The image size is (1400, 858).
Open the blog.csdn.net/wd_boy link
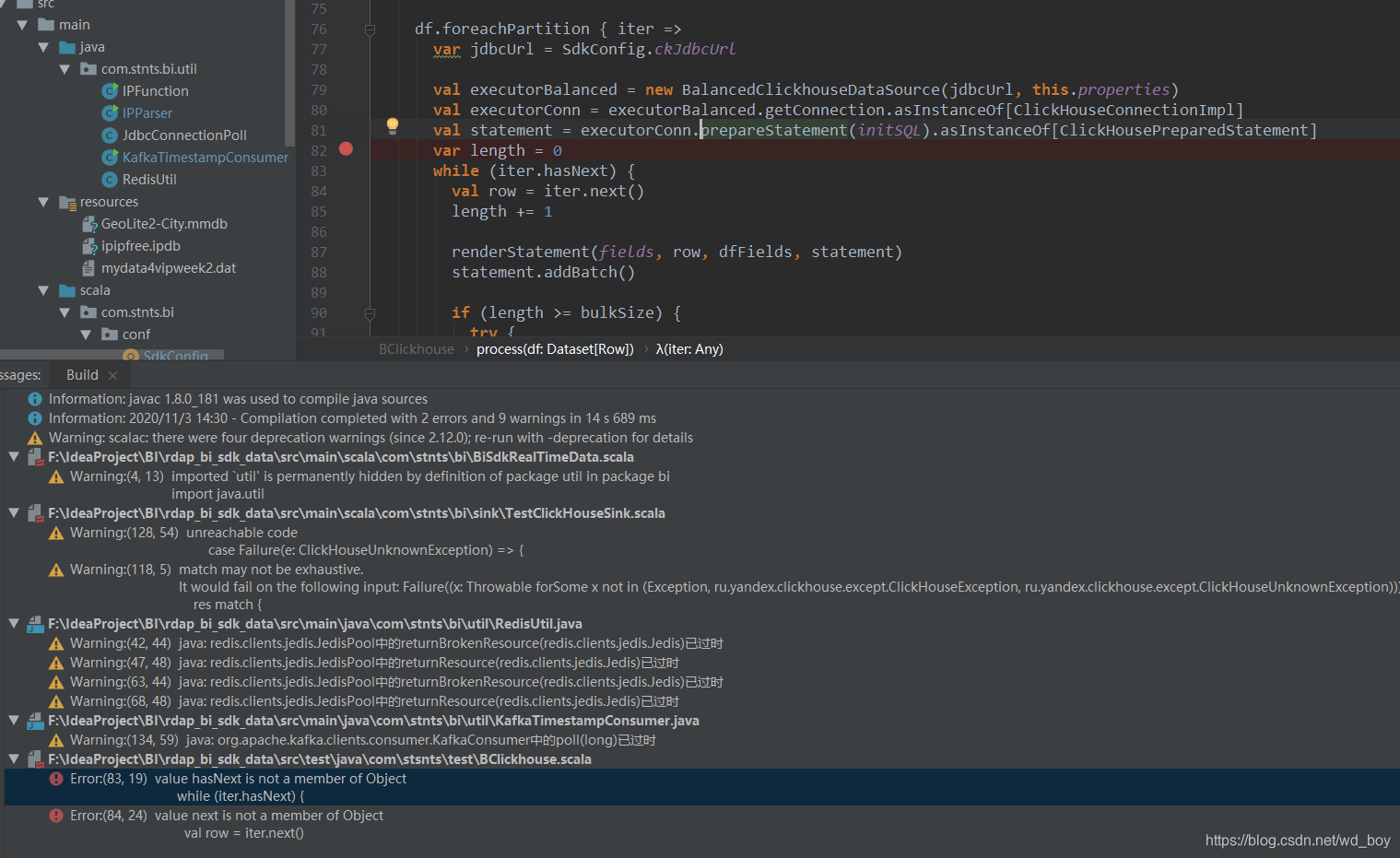pos(1297,840)
